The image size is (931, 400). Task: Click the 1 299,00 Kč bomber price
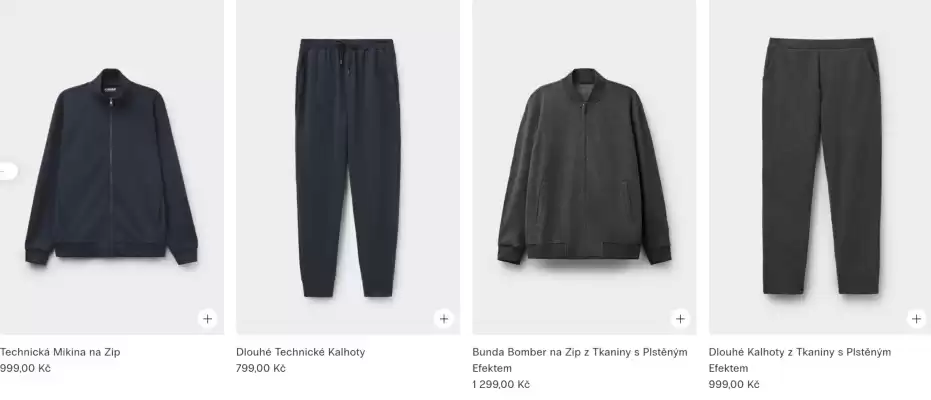pos(501,384)
